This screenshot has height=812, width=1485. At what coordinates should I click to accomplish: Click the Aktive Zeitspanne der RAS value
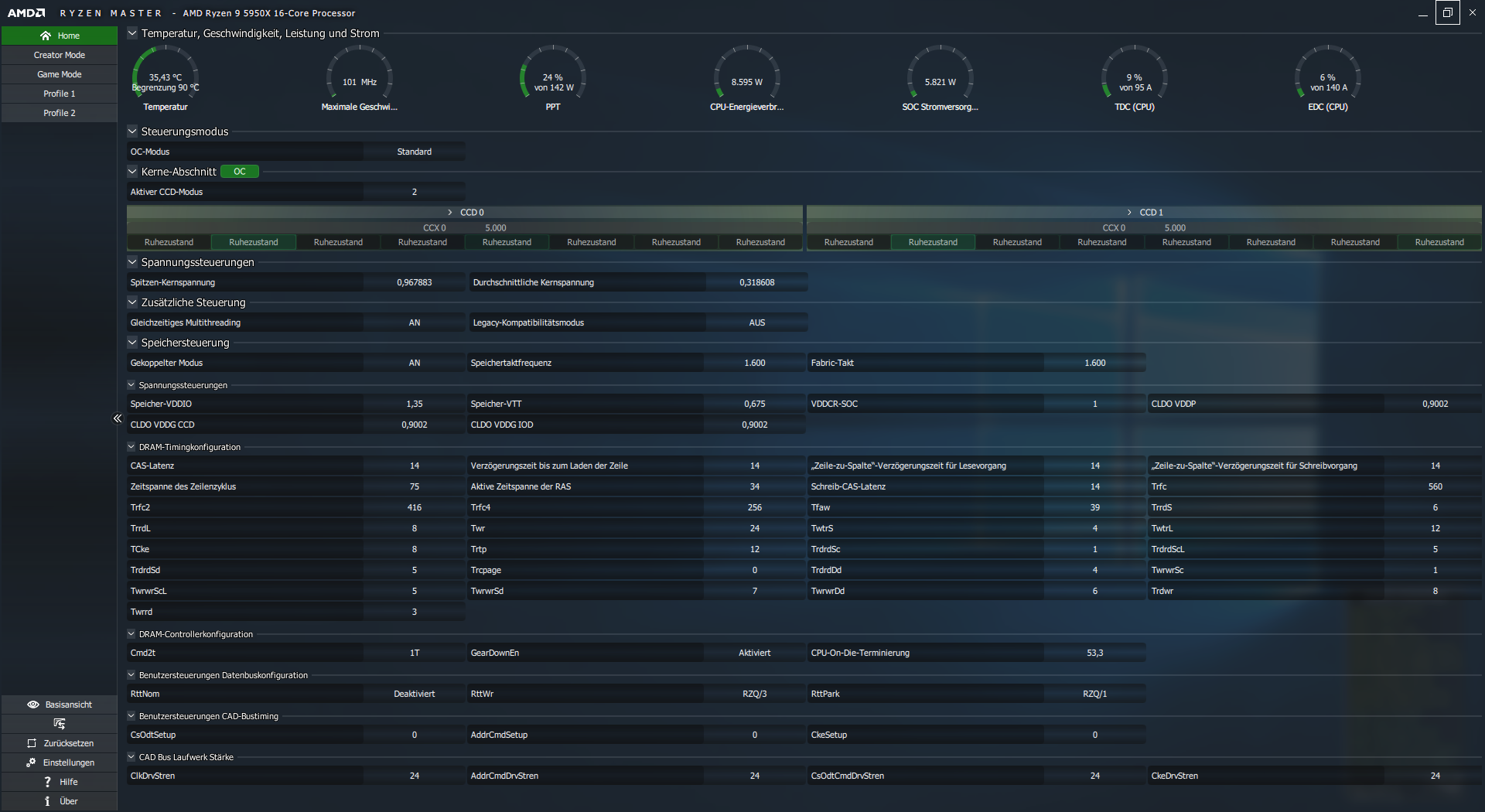[x=755, y=486]
